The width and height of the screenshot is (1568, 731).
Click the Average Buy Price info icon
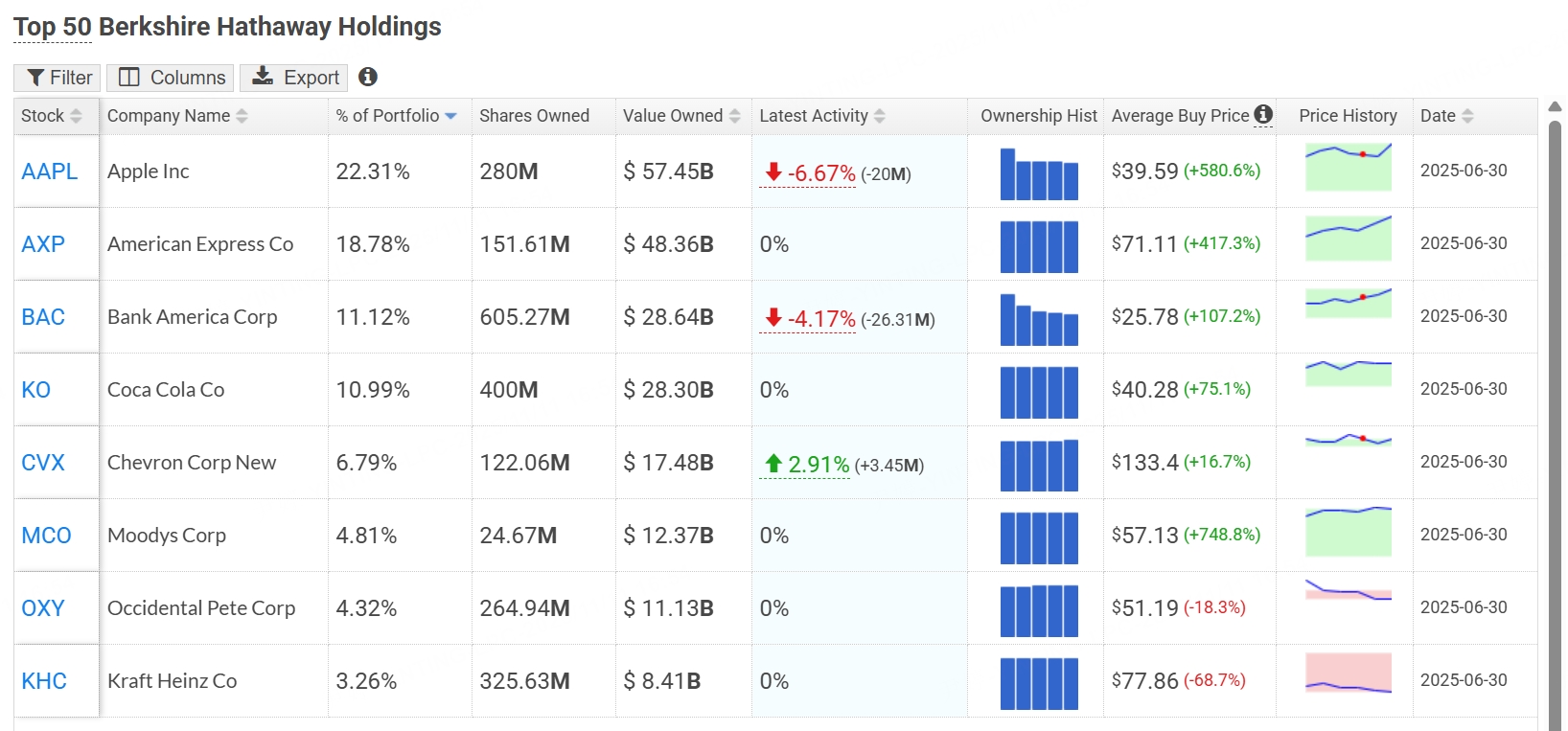[x=1264, y=114]
